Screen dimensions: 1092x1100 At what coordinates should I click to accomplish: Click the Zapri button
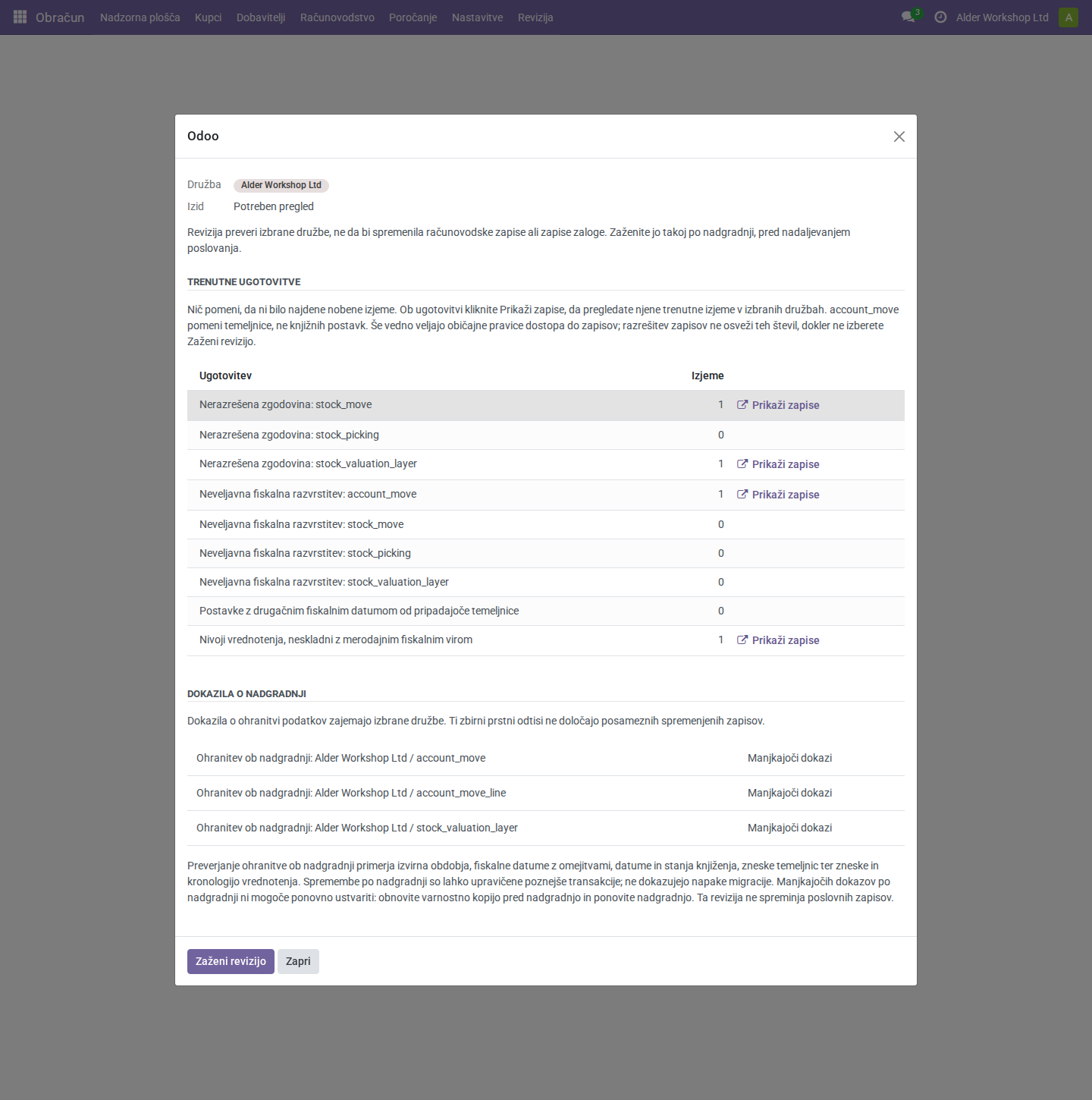[x=298, y=961]
